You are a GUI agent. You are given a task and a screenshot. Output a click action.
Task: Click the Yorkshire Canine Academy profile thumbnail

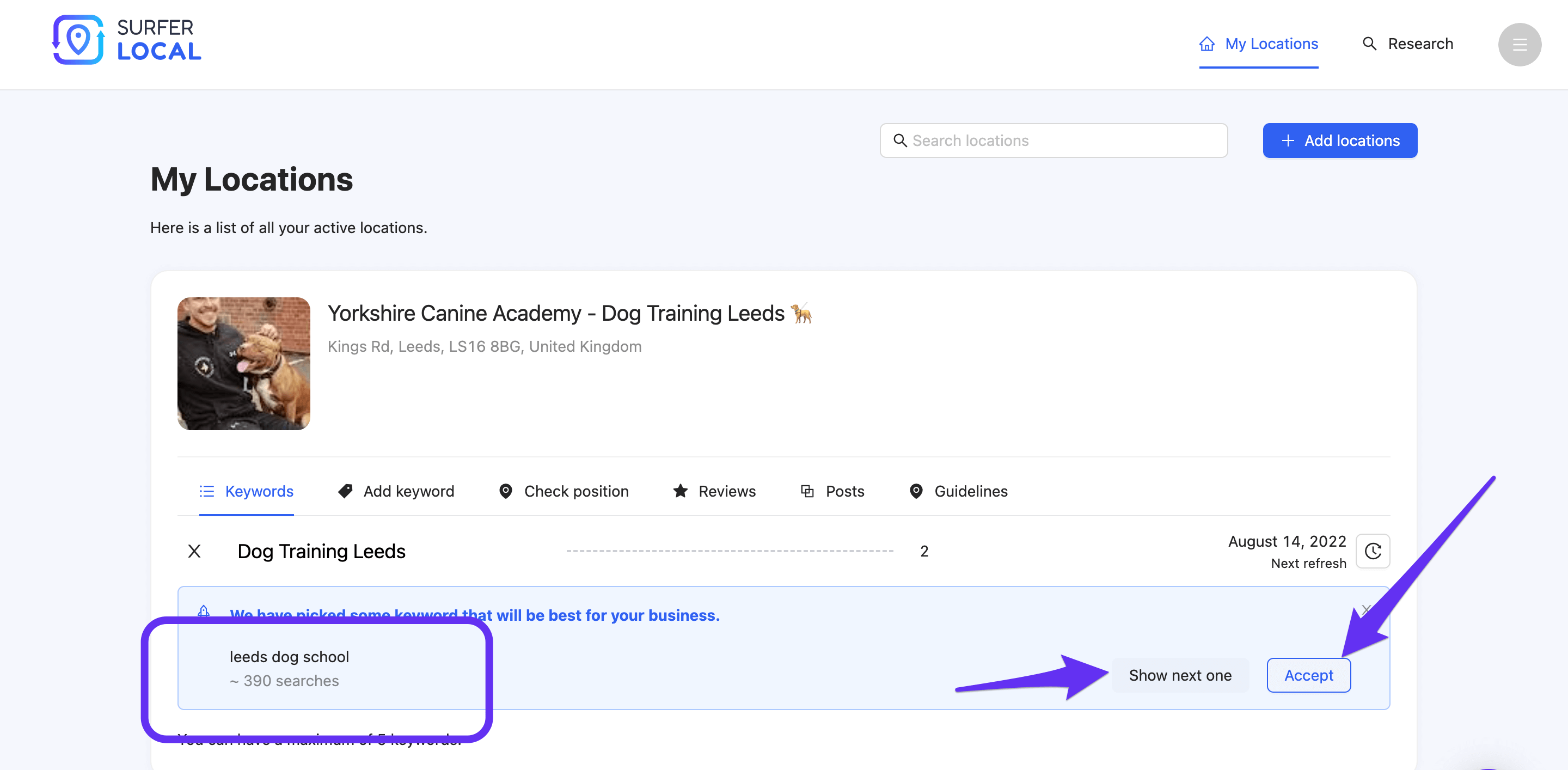243,363
